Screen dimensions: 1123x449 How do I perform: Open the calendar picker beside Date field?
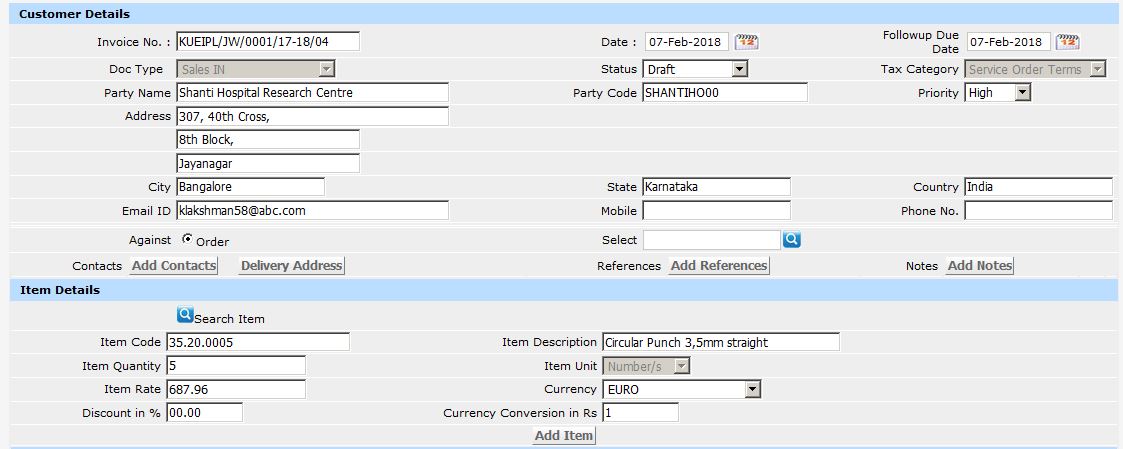(x=746, y=42)
